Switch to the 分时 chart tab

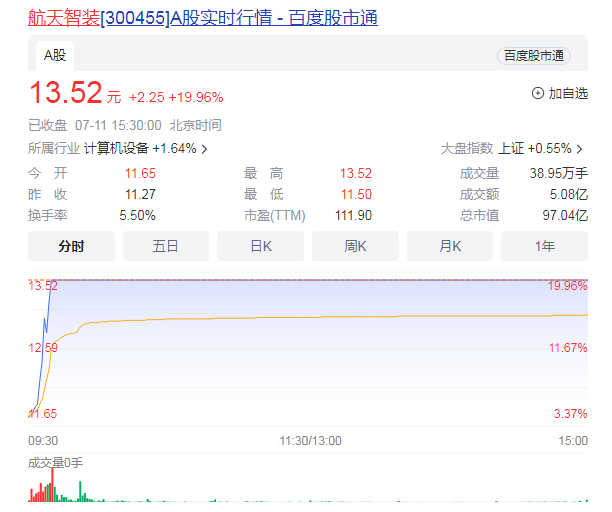pyautogui.click(x=71, y=246)
